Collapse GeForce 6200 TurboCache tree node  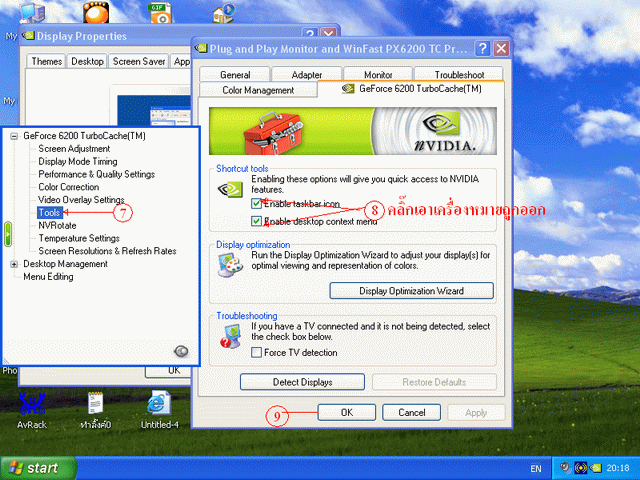[x=14, y=136]
